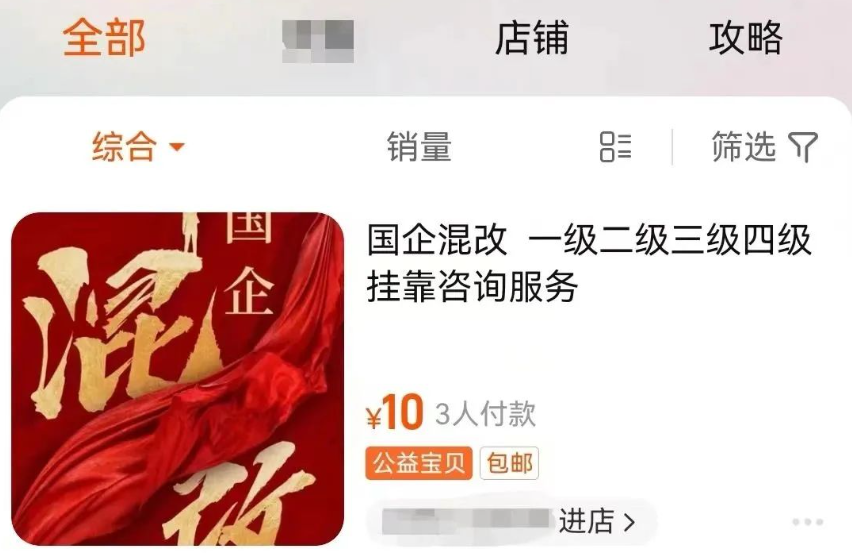This screenshot has width=852, height=553.
Task: Open the filter funnel icon
Action: (803, 147)
